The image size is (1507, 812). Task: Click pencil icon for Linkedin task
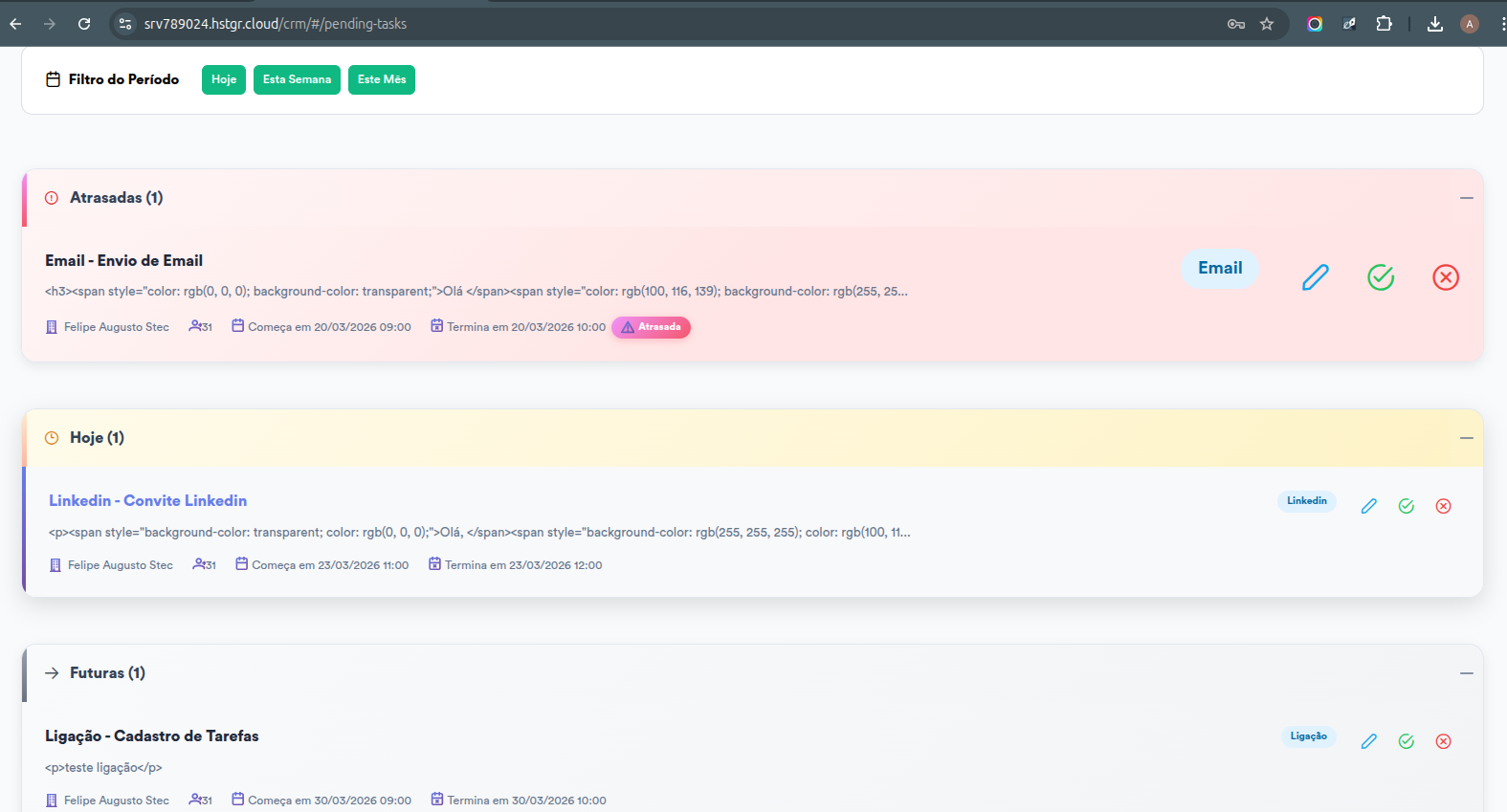1369,506
